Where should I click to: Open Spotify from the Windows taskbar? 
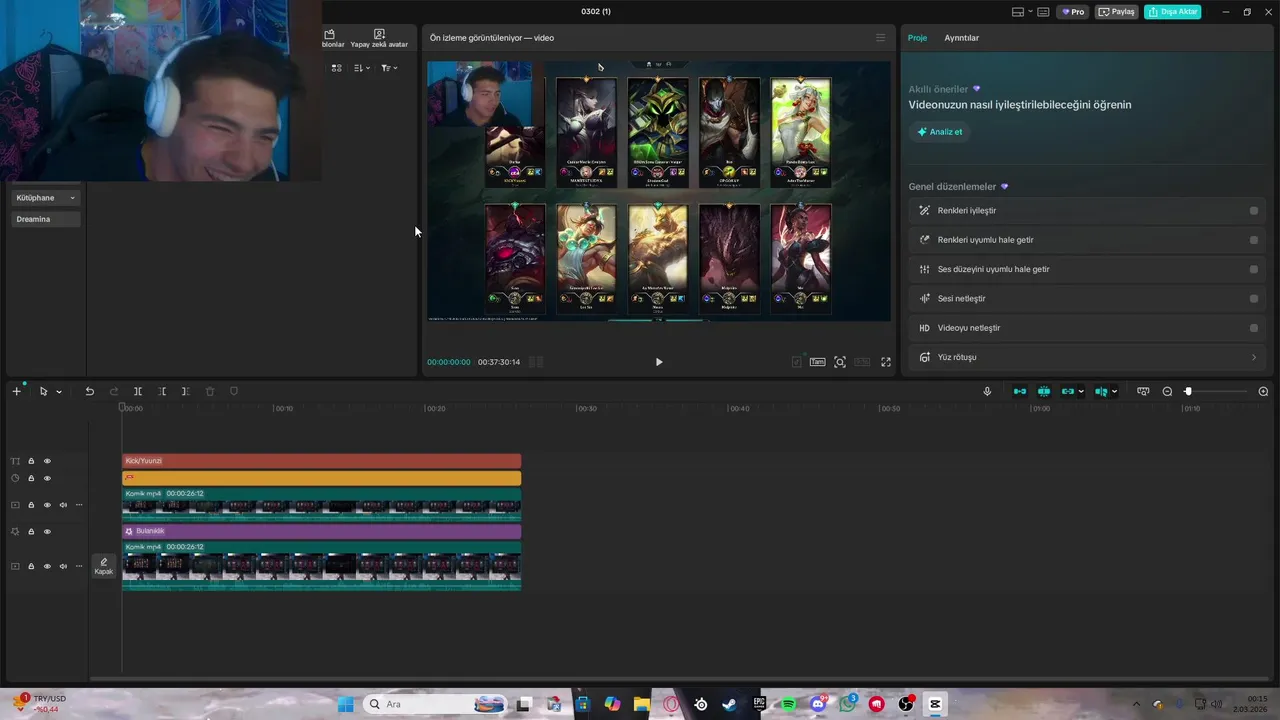pos(789,704)
